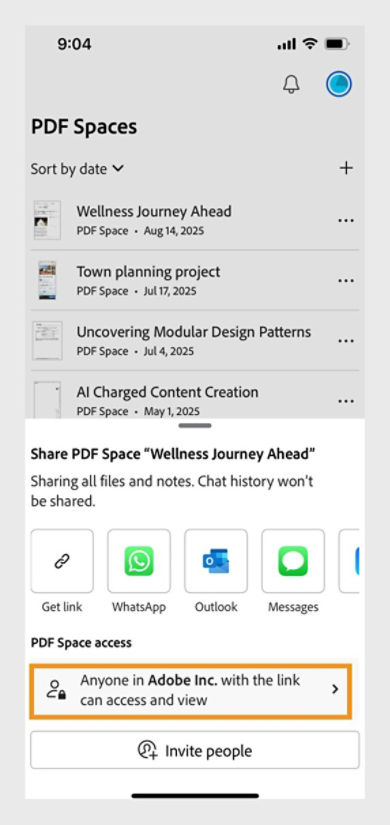Tap the PDF Spaces heading
Viewport: 390px width, 825px height.
click(84, 127)
